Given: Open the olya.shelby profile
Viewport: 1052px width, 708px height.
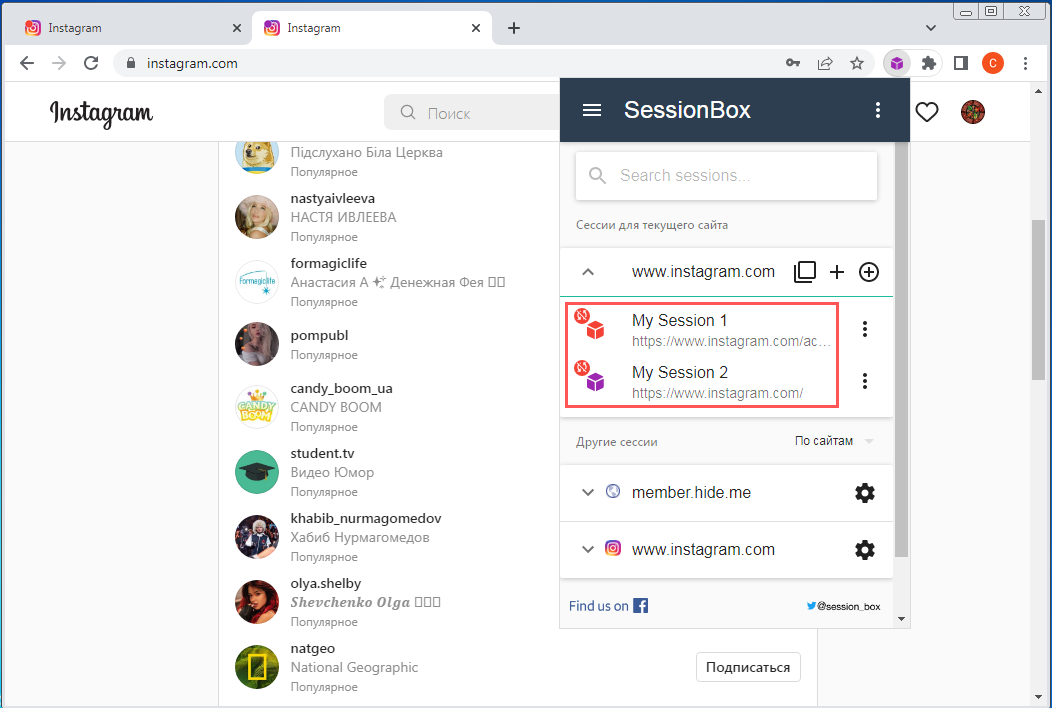Looking at the screenshot, I should coord(326,584).
